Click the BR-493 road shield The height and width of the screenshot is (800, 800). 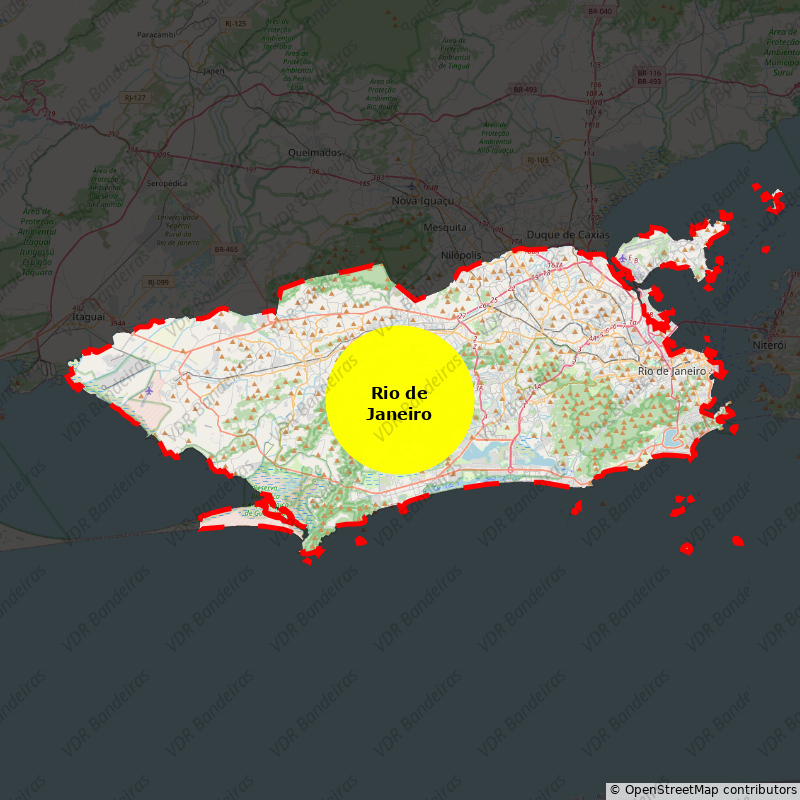tap(525, 89)
